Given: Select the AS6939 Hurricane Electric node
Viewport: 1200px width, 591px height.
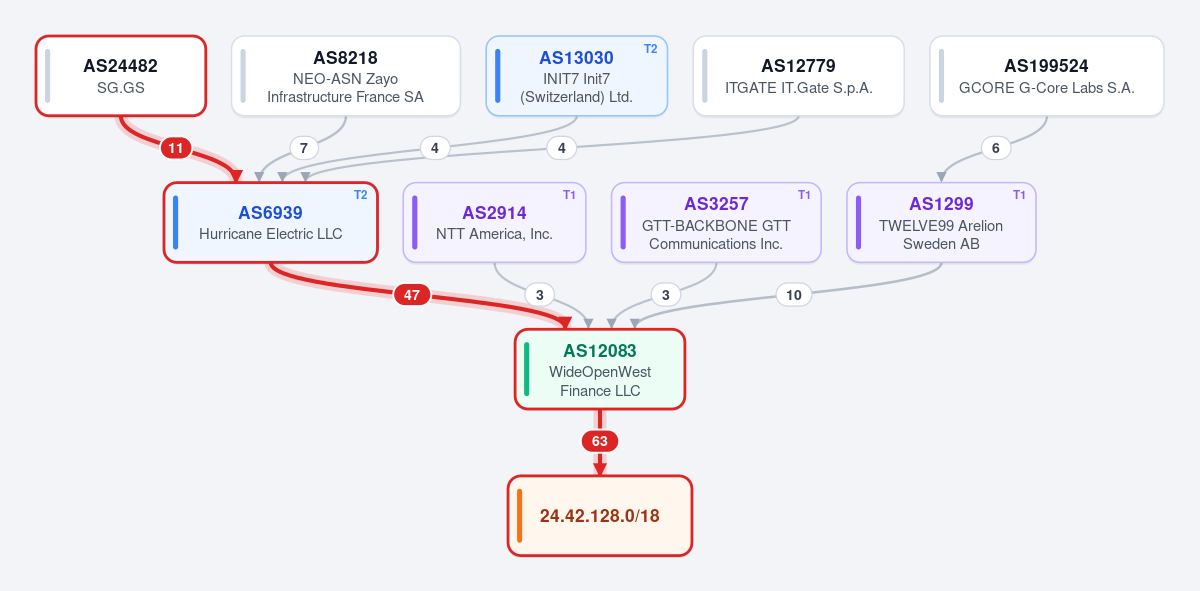Looking at the screenshot, I should [271, 222].
